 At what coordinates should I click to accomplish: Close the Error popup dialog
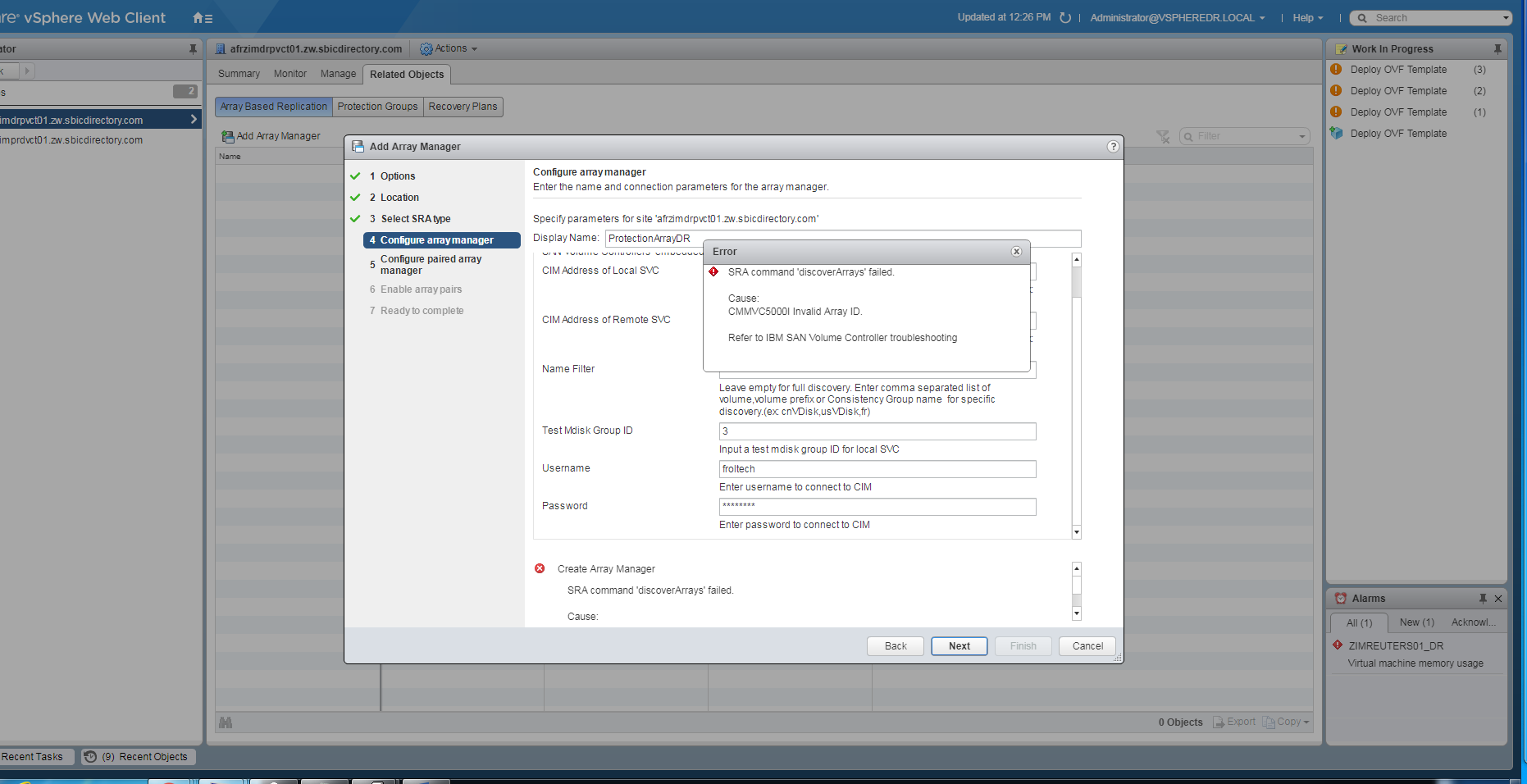click(1016, 252)
